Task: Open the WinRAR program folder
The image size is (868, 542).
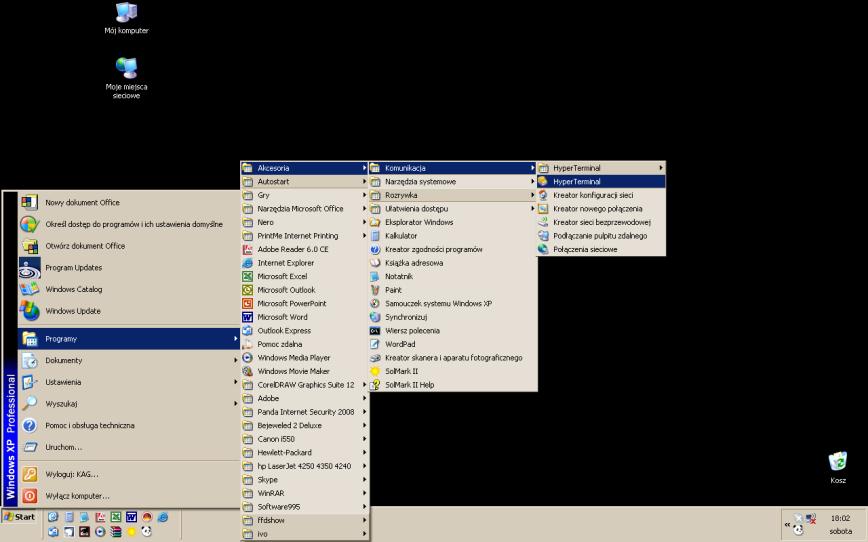Action: click(x=304, y=493)
